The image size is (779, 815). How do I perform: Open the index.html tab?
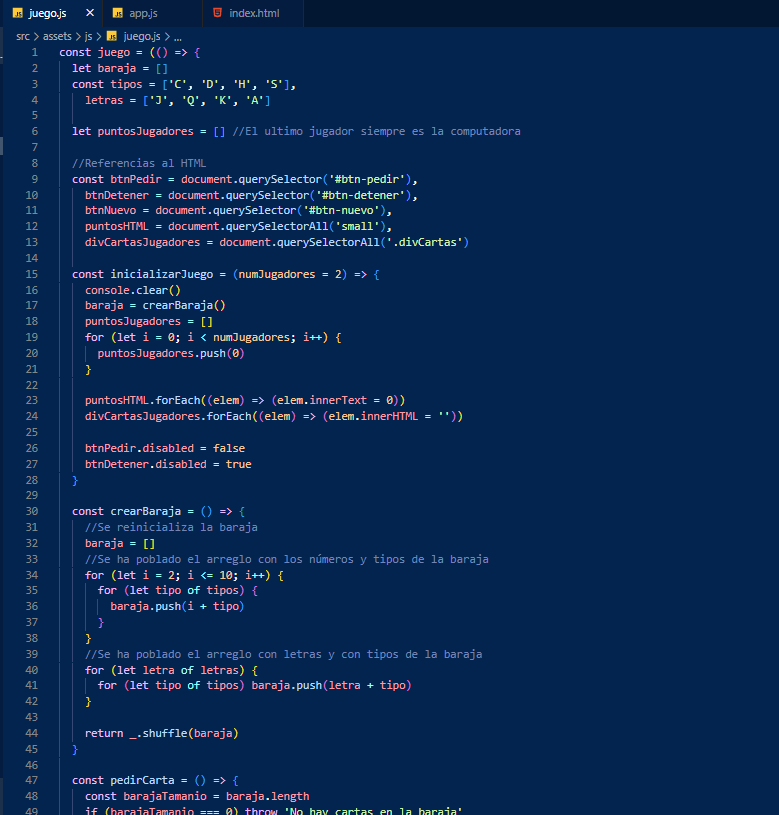click(254, 14)
